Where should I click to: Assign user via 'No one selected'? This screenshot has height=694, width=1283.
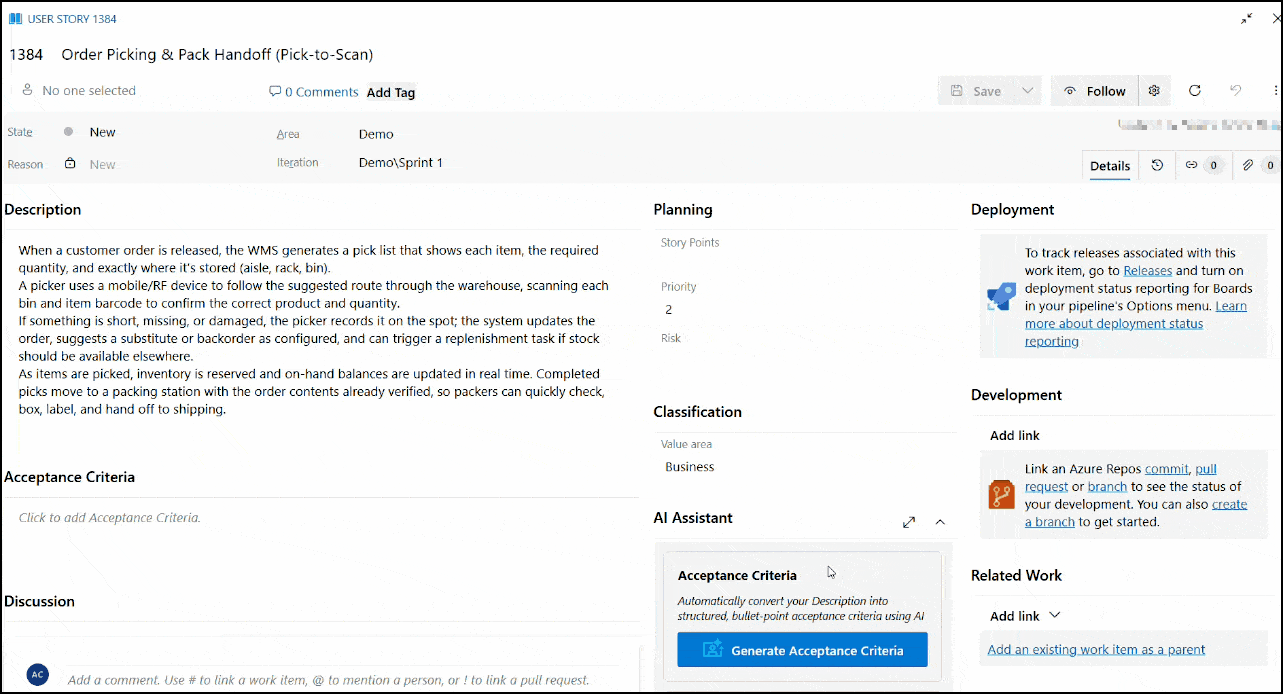click(x=88, y=91)
